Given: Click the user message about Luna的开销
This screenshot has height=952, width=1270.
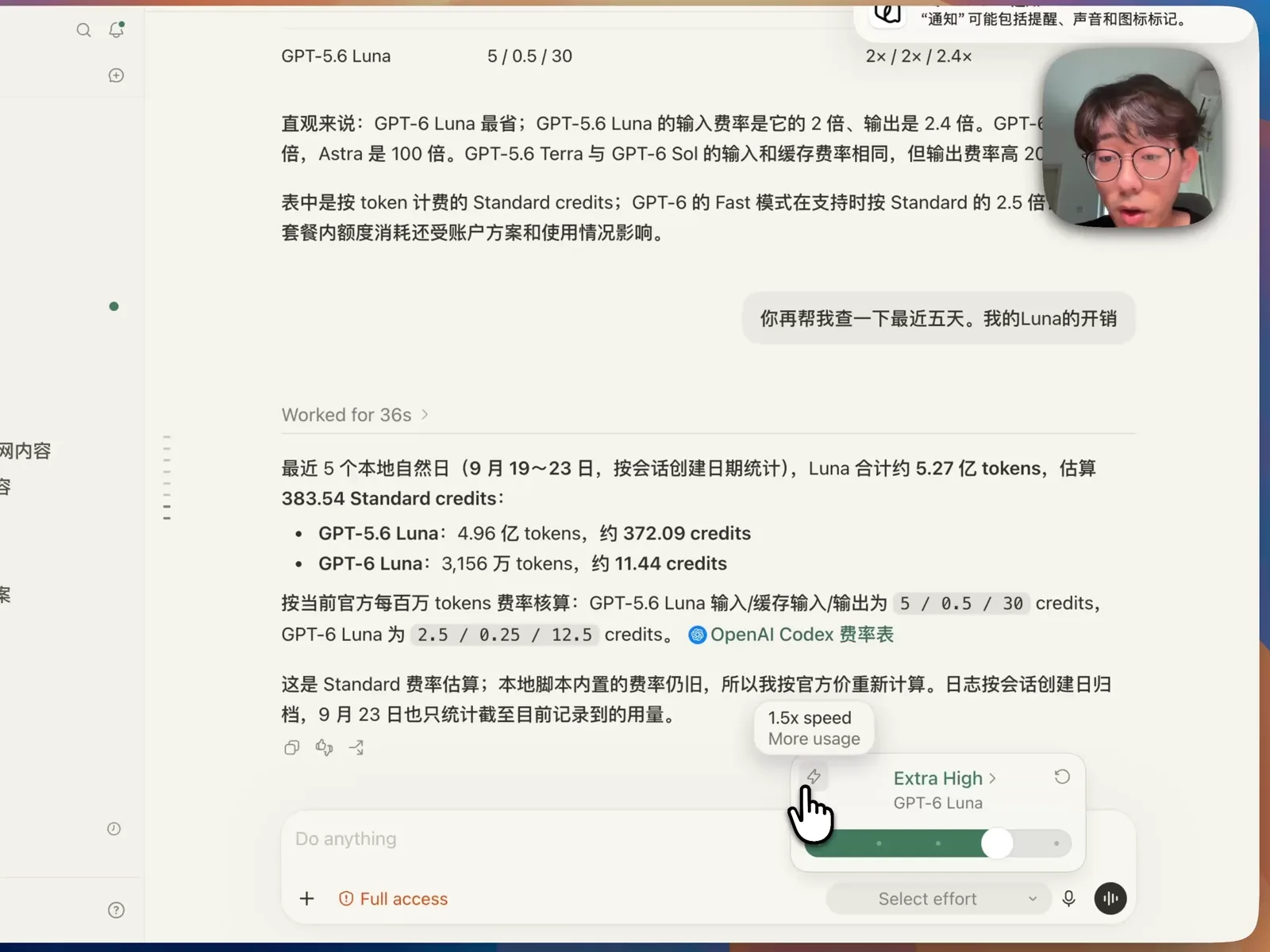Looking at the screenshot, I should tap(938, 319).
